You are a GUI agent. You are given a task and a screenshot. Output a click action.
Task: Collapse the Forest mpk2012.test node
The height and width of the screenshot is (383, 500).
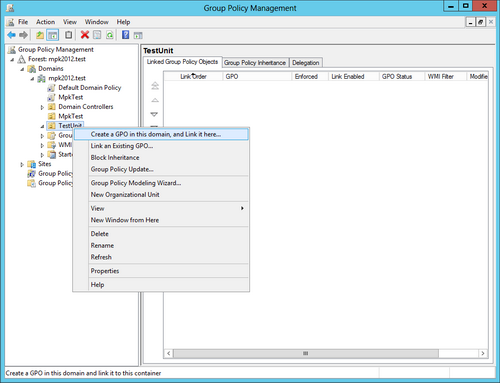(x=12, y=60)
